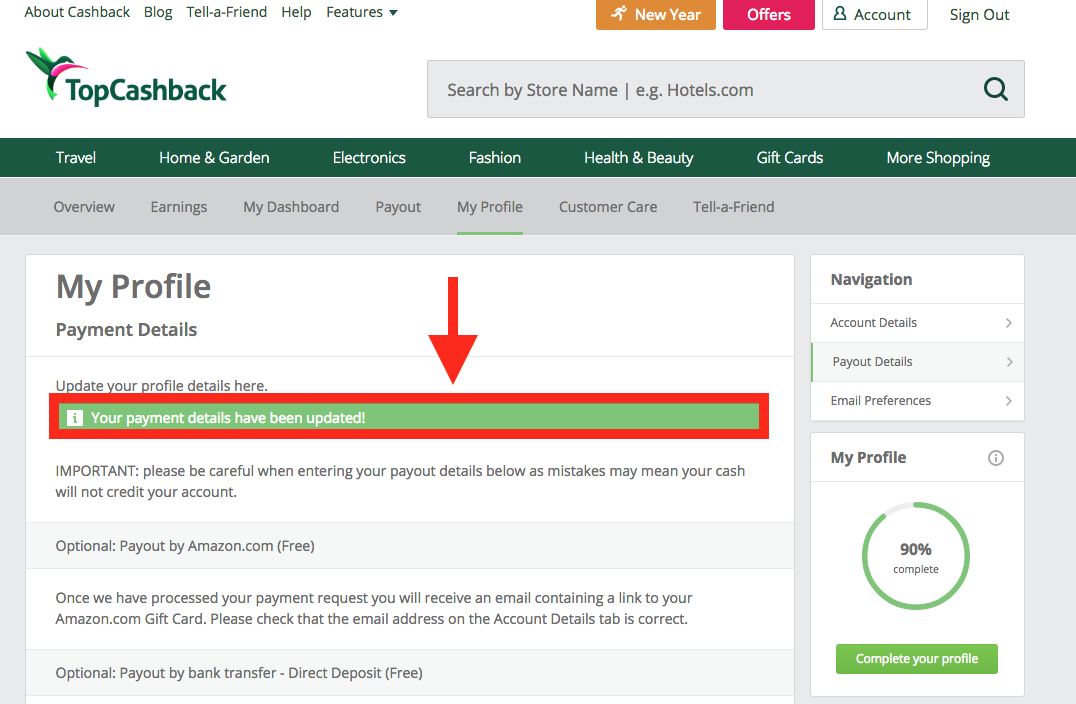The height and width of the screenshot is (704, 1076).
Task: Click the info icon beside My Profile
Action: 995,458
